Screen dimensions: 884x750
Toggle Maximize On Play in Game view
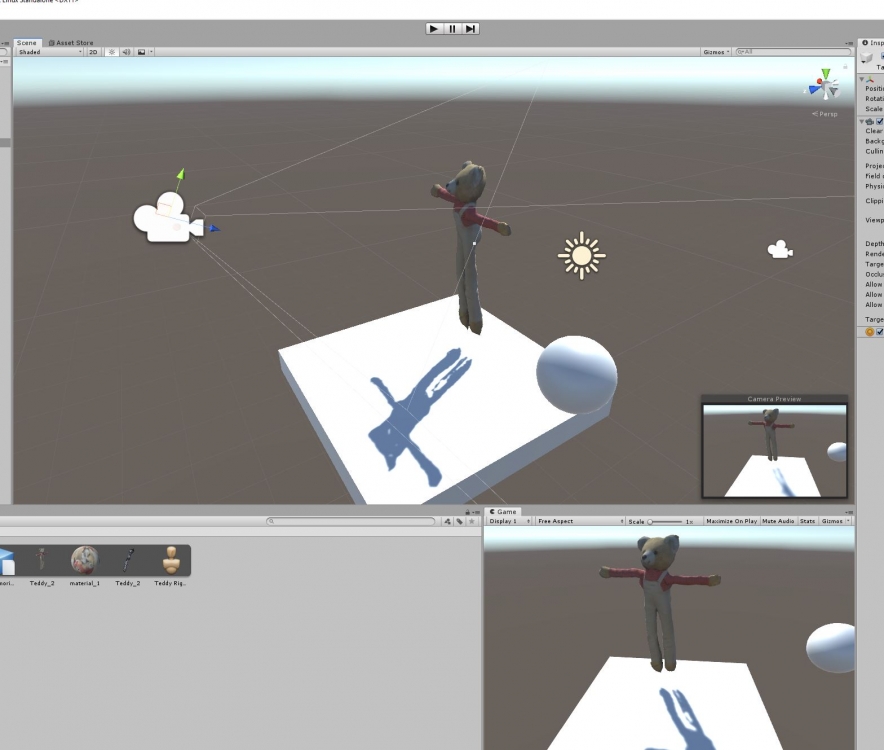click(x=732, y=521)
